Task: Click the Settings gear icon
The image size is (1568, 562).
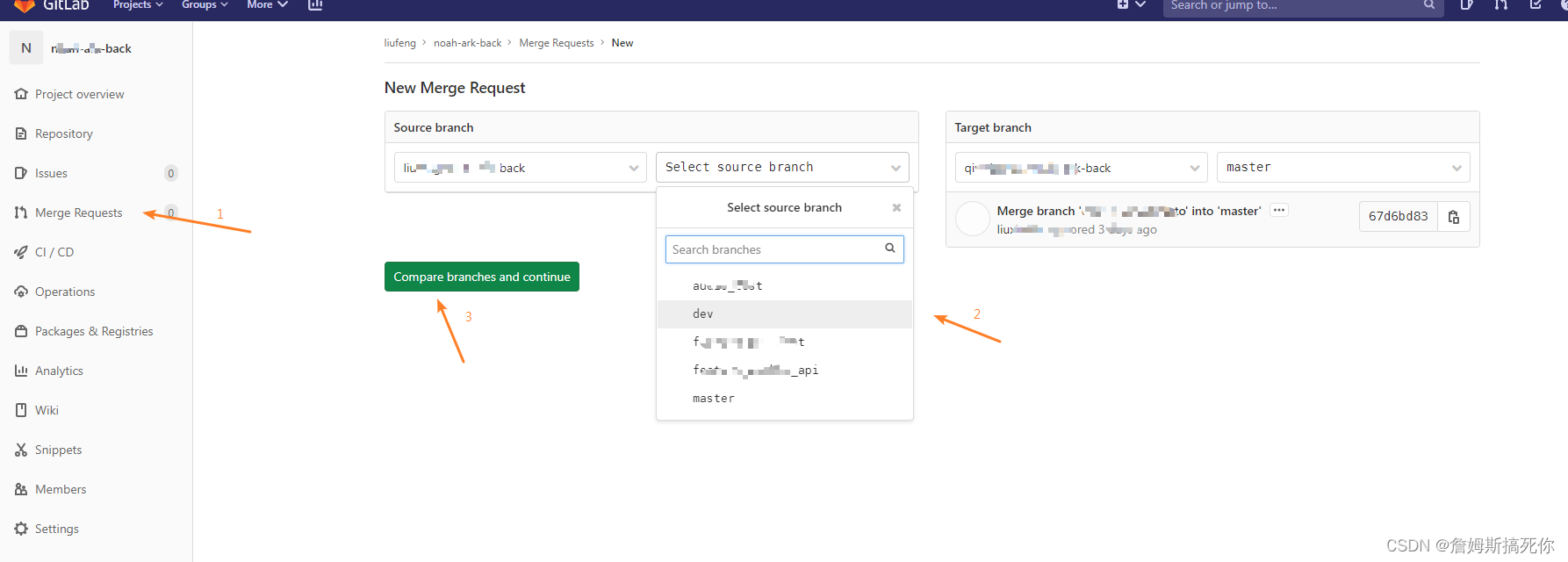Action: [x=21, y=529]
